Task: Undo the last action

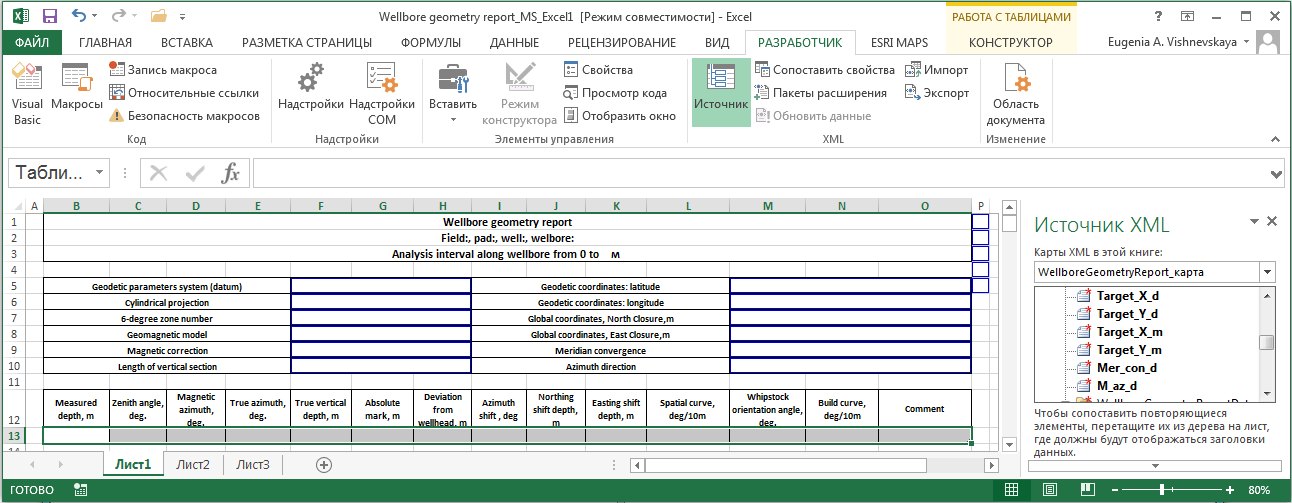Action: pyautogui.click(x=80, y=16)
